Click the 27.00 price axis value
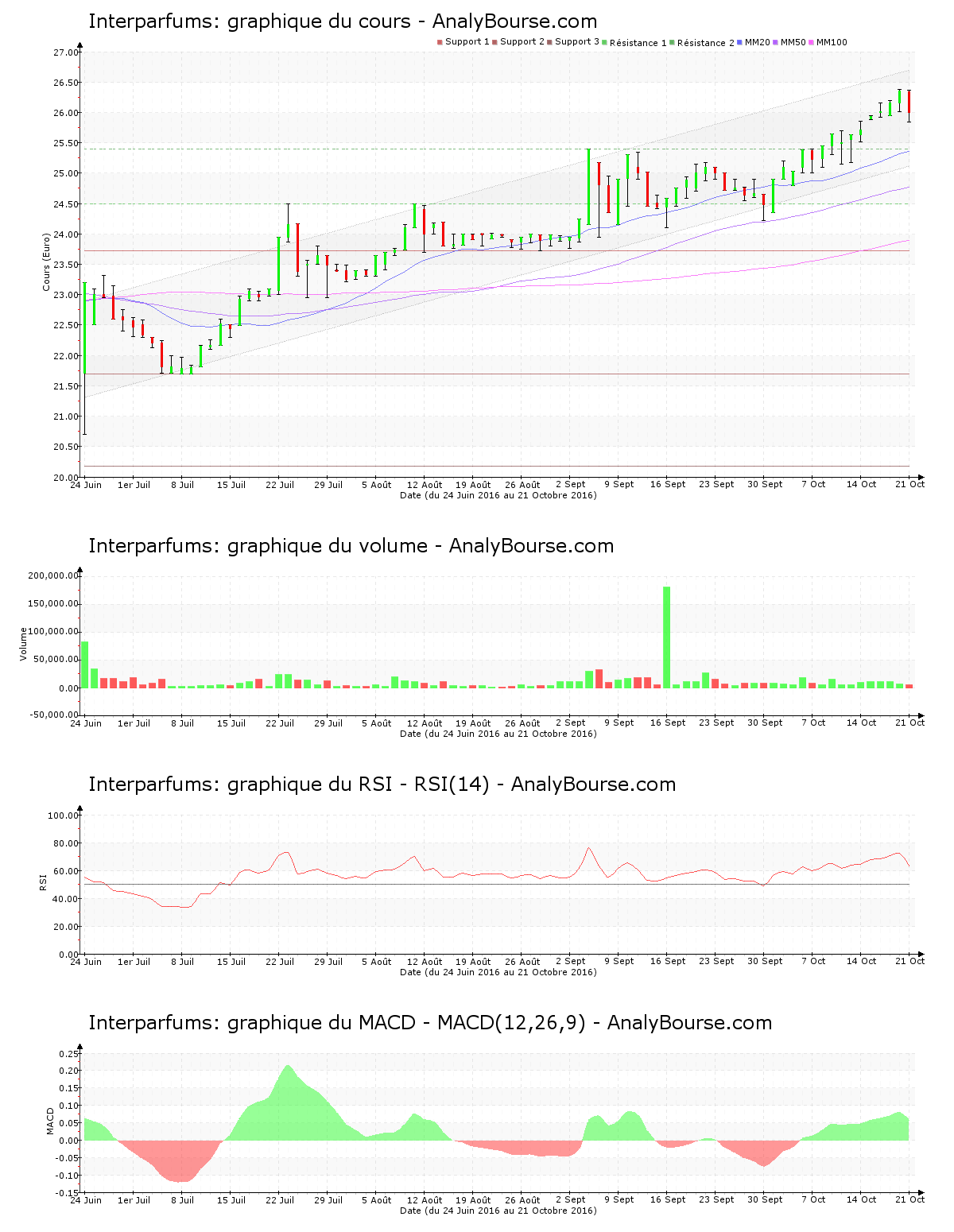This screenshot has height=1232, width=954. [x=66, y=52]
